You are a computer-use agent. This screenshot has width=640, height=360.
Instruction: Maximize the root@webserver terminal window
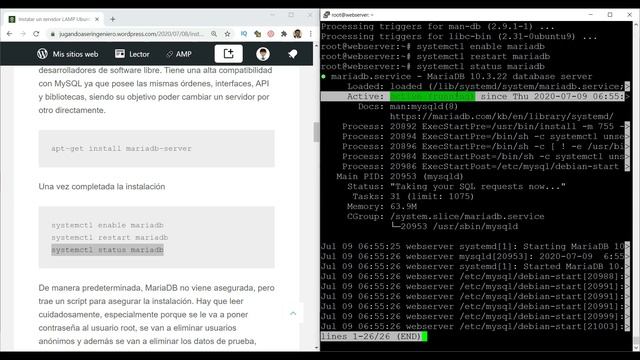coord(610,15)
